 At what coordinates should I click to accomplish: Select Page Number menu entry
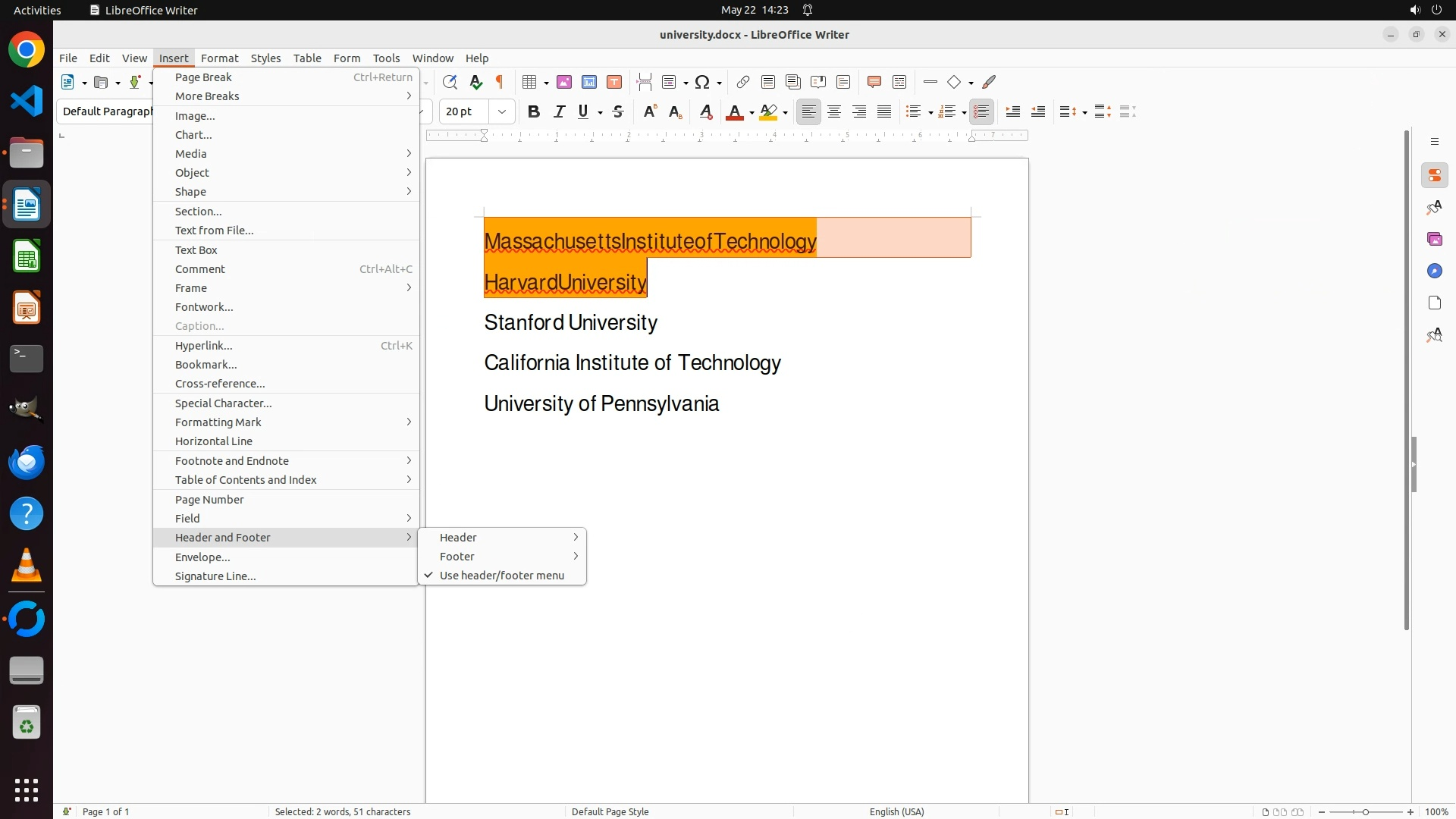click(209, 500)
